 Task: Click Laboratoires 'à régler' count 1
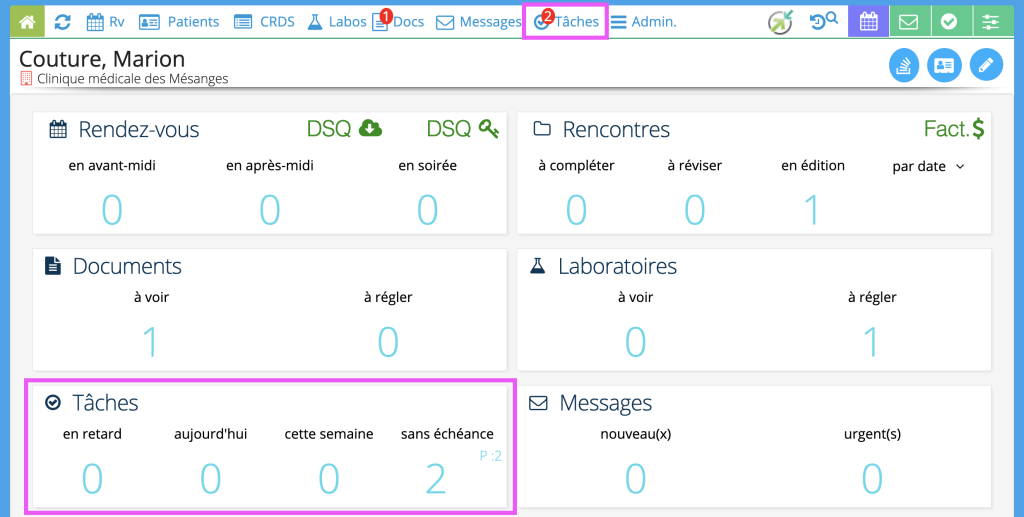(872, 341)
